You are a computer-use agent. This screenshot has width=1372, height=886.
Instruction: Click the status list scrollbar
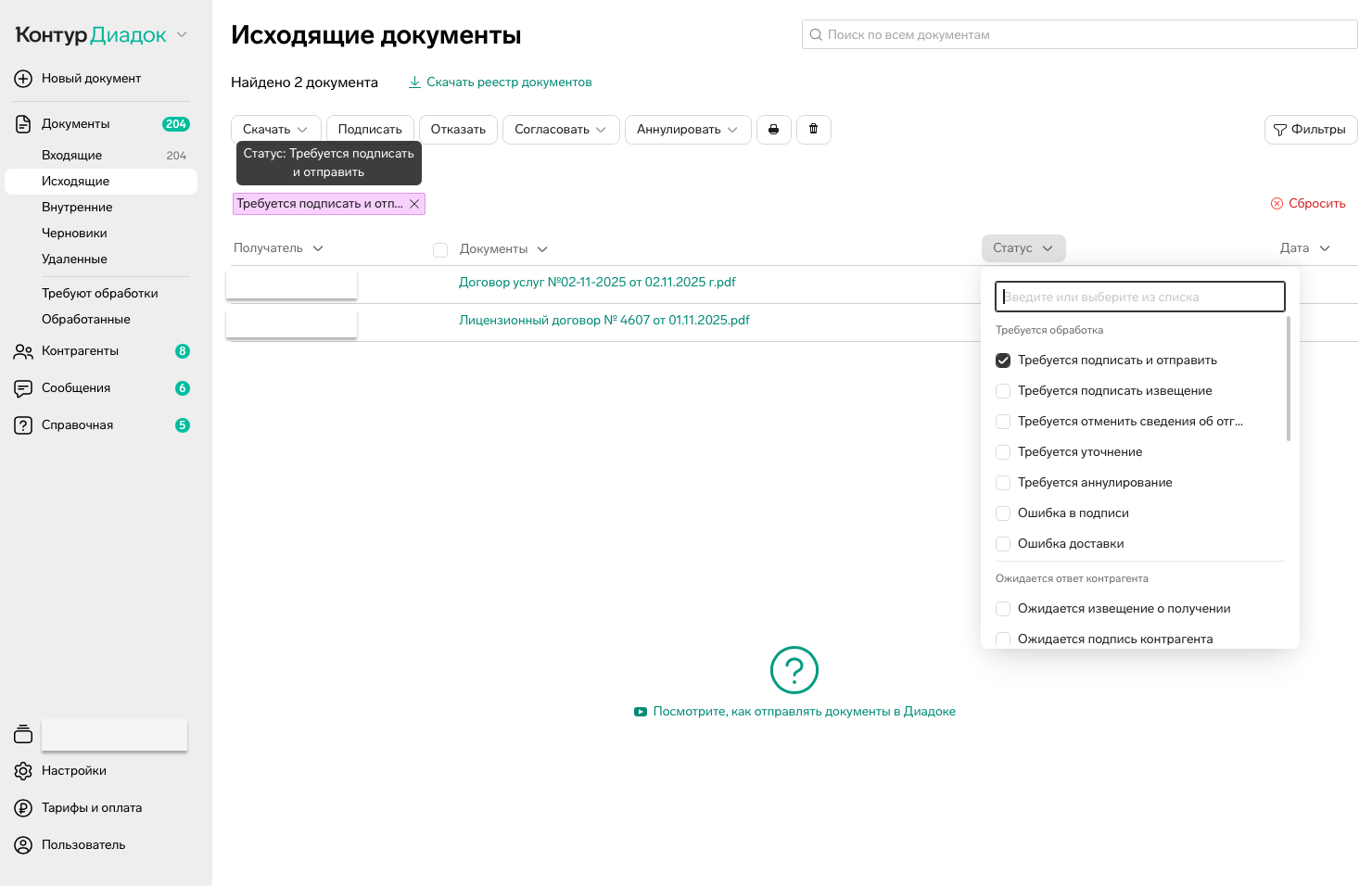pos(1289,380)
